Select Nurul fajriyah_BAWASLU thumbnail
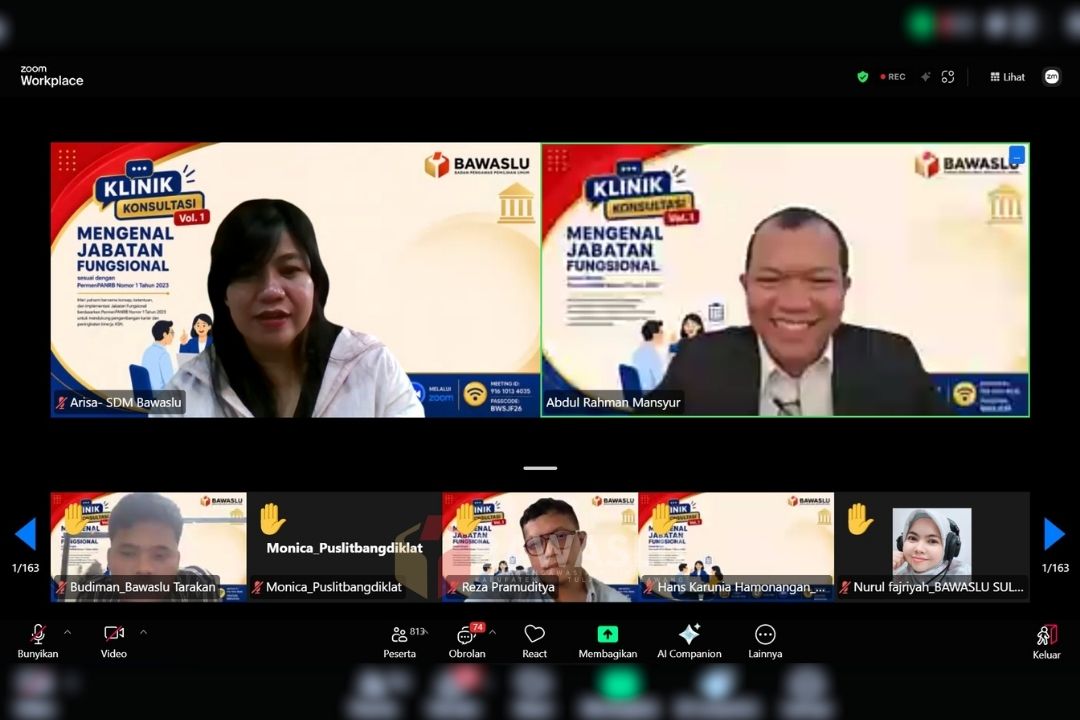Image resolution: width=1080 pixels, height=720 pixels. pyautogui.click(x=932, y=547)
